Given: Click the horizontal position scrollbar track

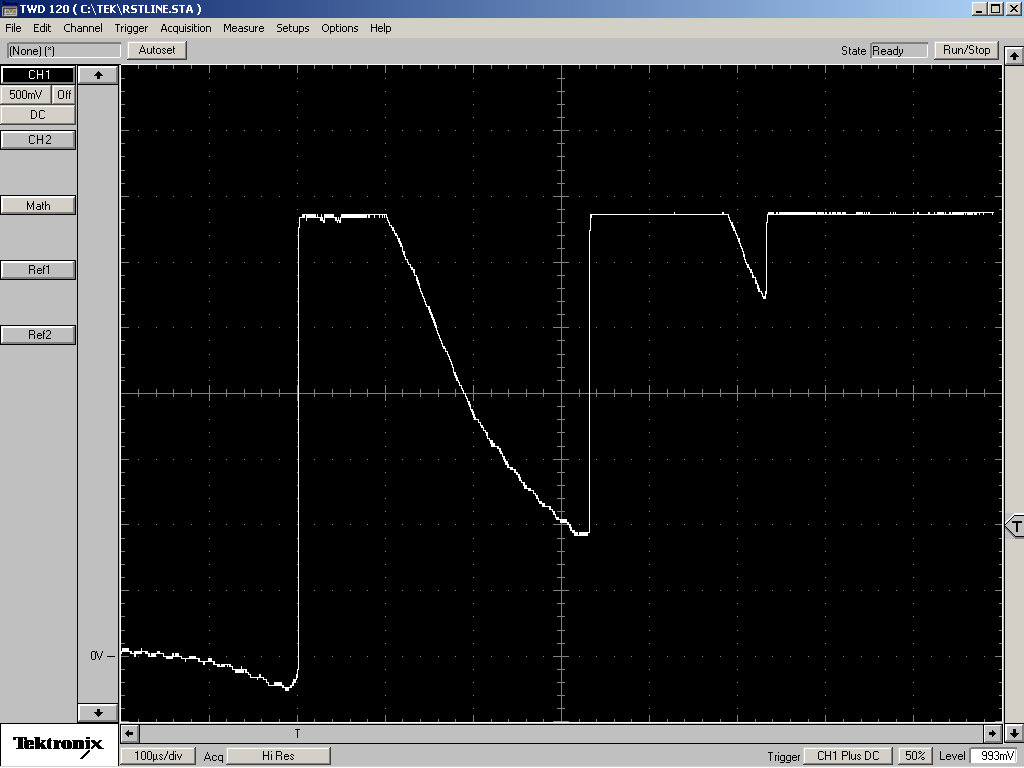Looking at the screenshot, I should click(x=561, y=733).
